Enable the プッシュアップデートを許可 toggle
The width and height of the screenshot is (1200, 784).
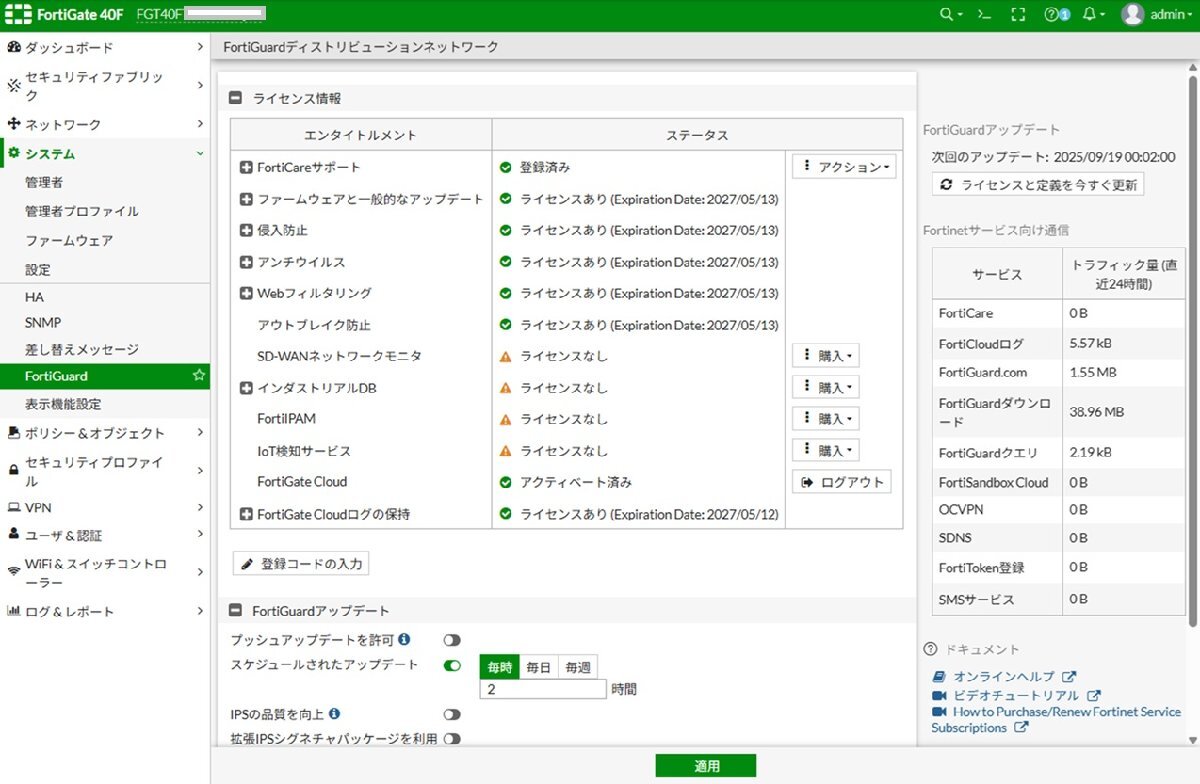pyautogui.click(x=451, y=640)
